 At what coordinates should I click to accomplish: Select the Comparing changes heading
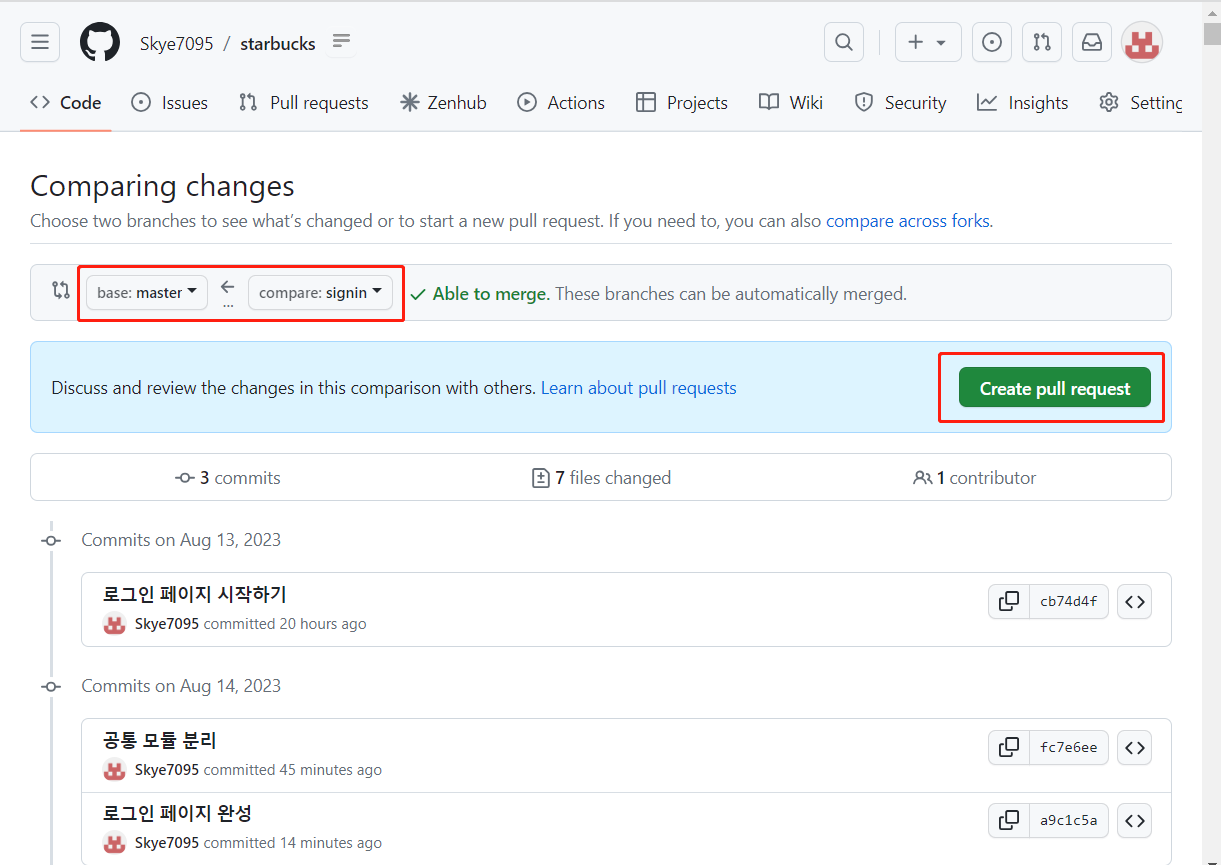coord(163,186)
